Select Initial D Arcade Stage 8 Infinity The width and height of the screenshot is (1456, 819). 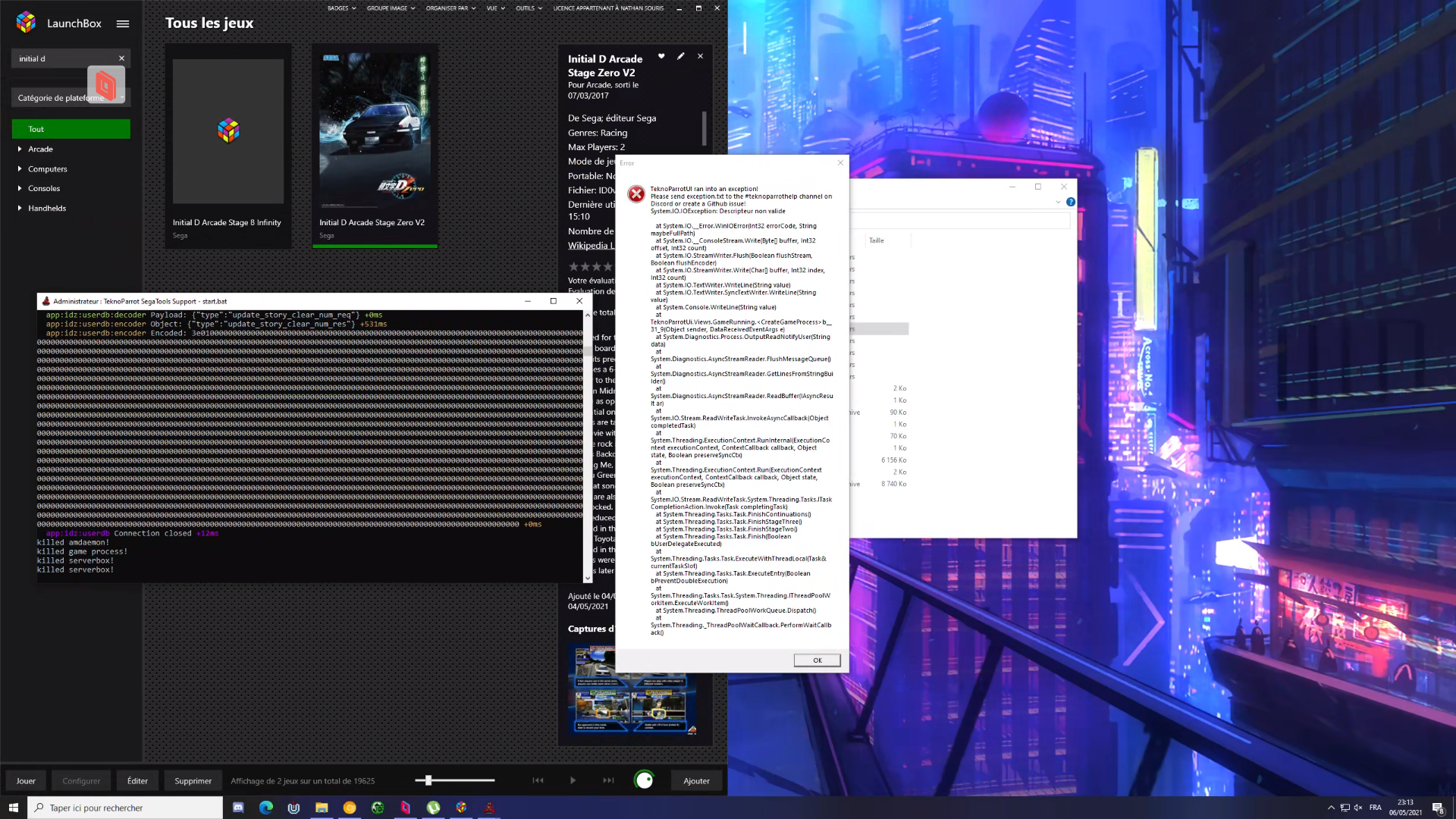point(228,146)
